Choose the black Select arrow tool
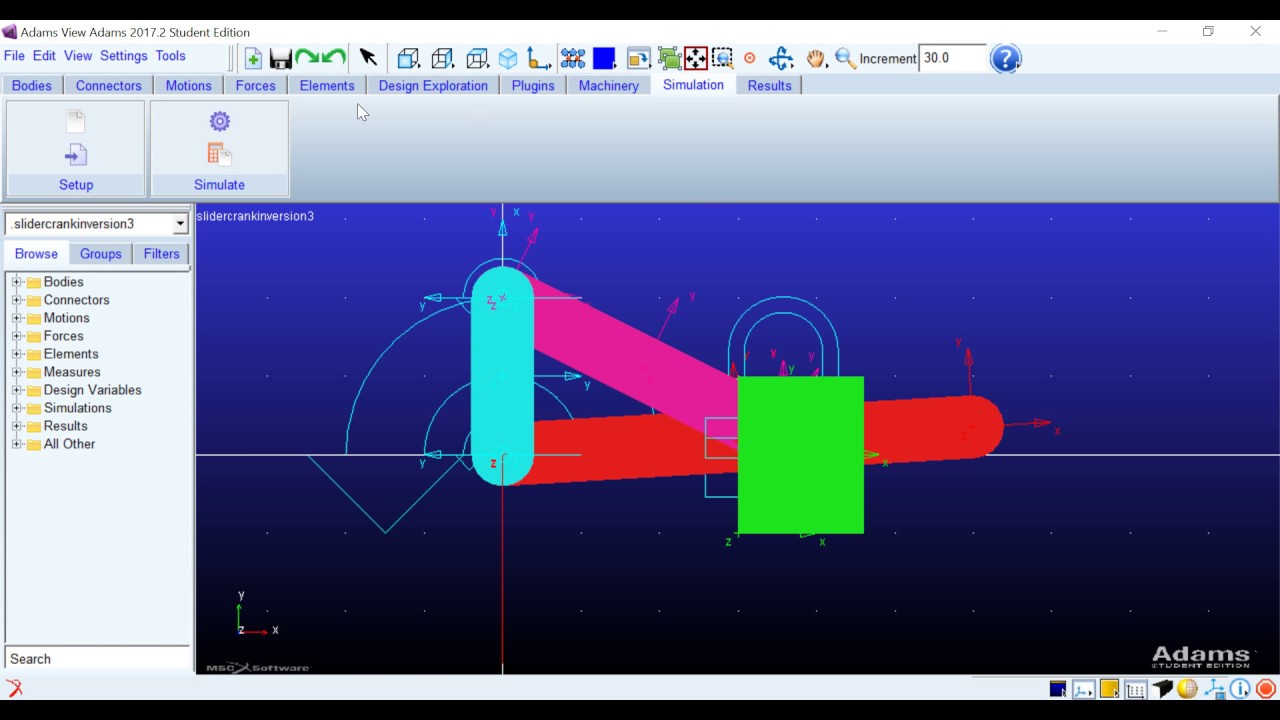This screenshot has width=1280, height=720. (368, 58)
